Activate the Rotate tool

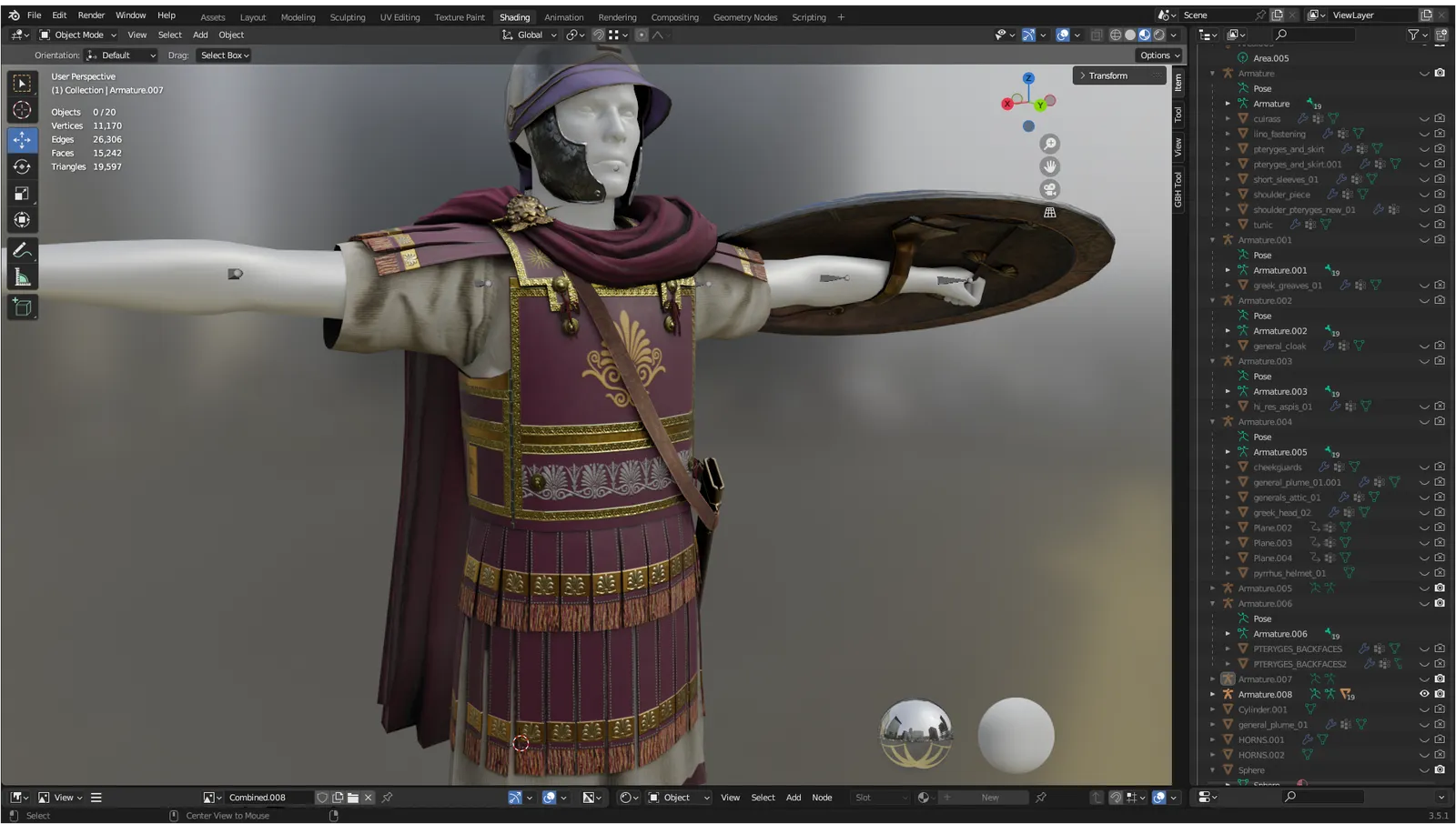pos(22,166)
